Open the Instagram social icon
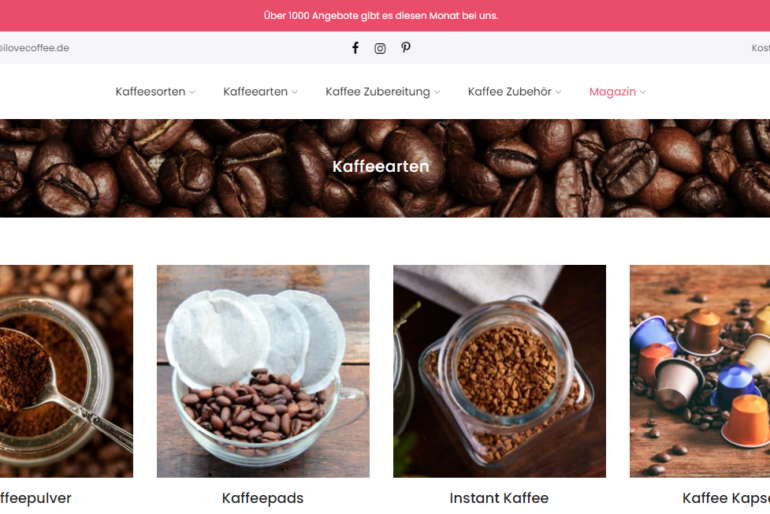This screenshot has height=514, width=770. pos(380,48)
